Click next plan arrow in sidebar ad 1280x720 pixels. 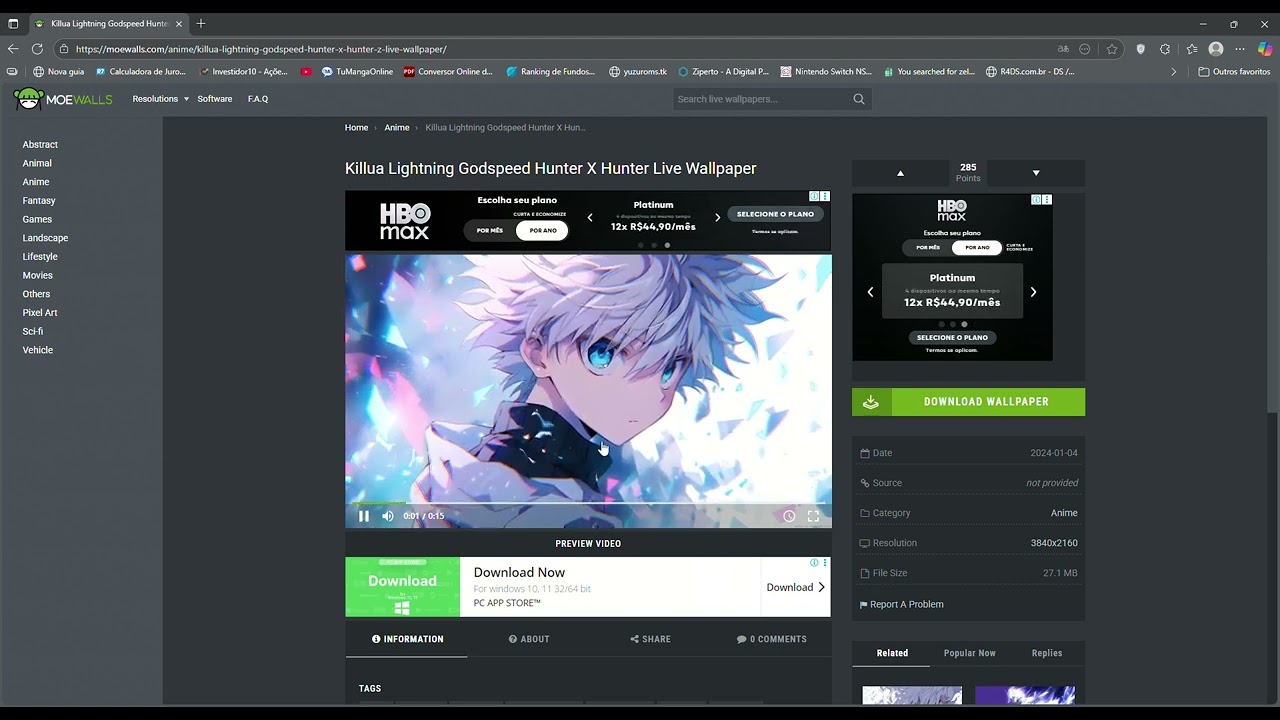[1033, 292]
